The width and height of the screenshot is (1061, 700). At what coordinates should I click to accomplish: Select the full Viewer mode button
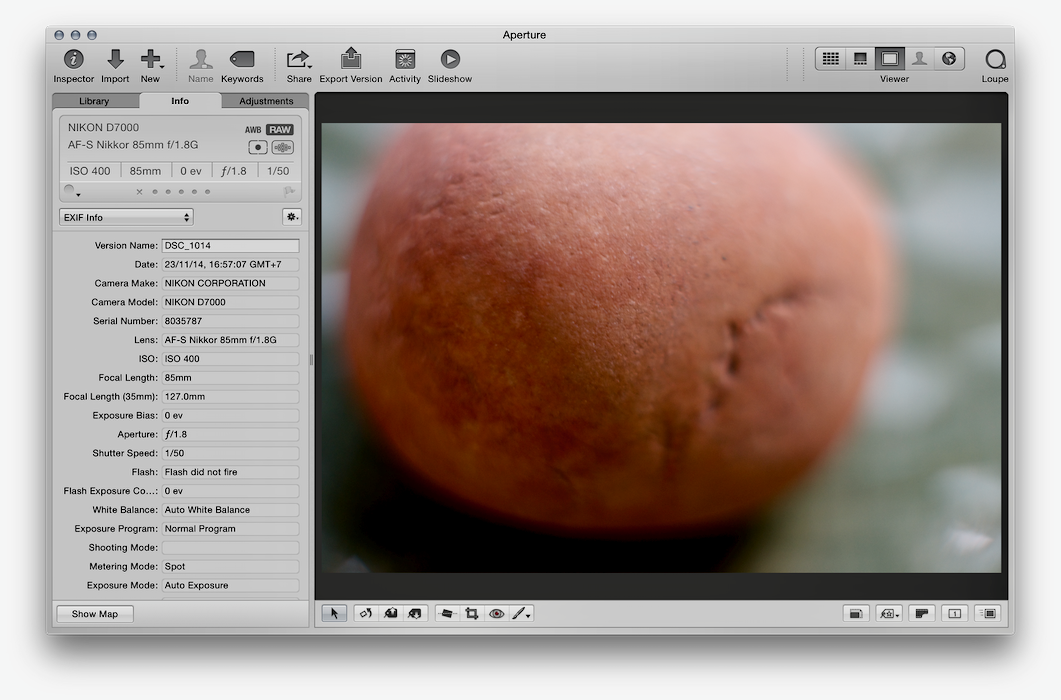[890, 59]
